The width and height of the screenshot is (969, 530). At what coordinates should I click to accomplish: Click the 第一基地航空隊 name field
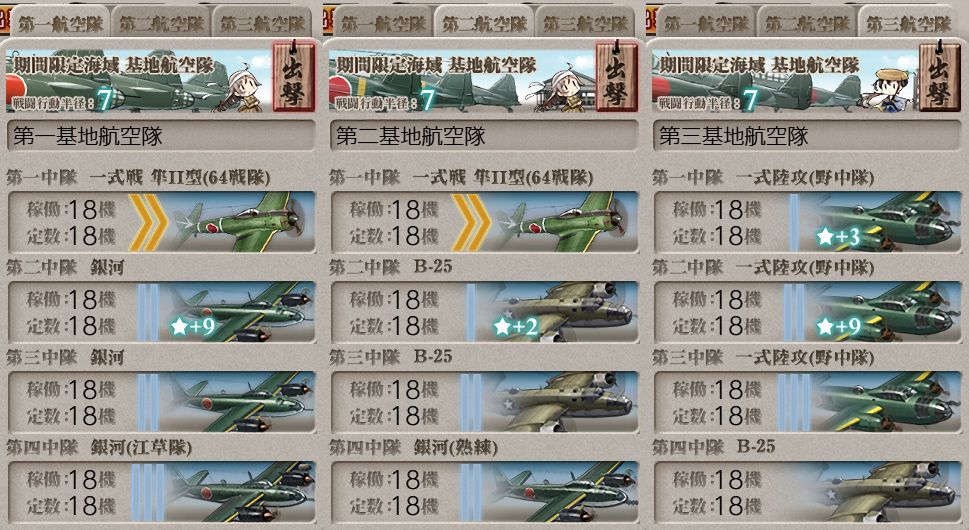(x=161, y=136)
